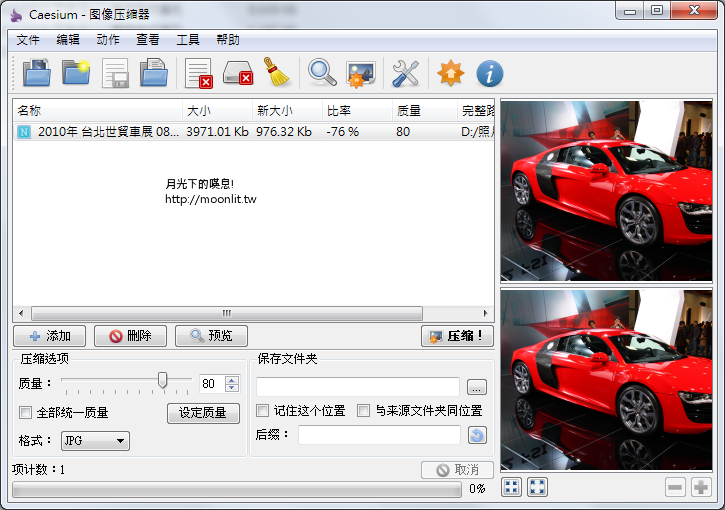Tick the 与来源文件夹同位置 checkbox

(x=364, y=411)
